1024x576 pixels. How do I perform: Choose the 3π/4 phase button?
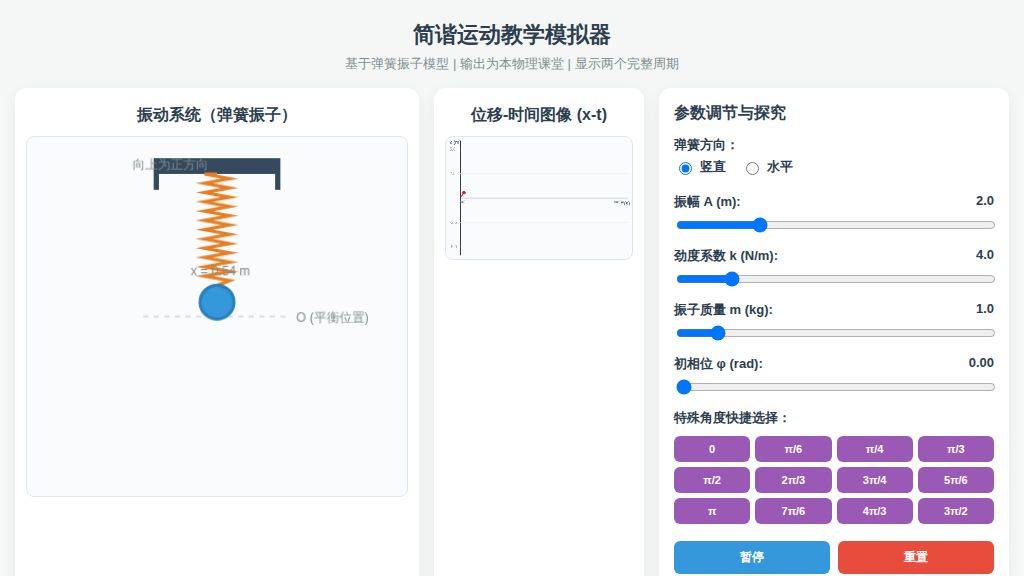coord(874,480)
